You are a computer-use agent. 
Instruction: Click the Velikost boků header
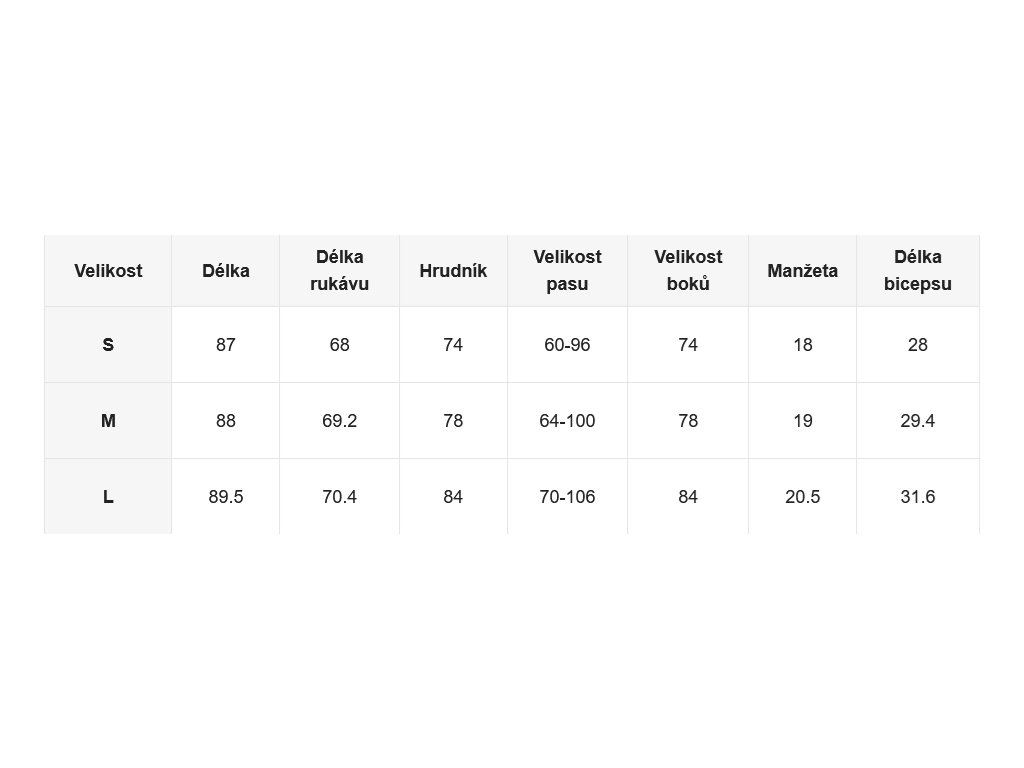688,270
